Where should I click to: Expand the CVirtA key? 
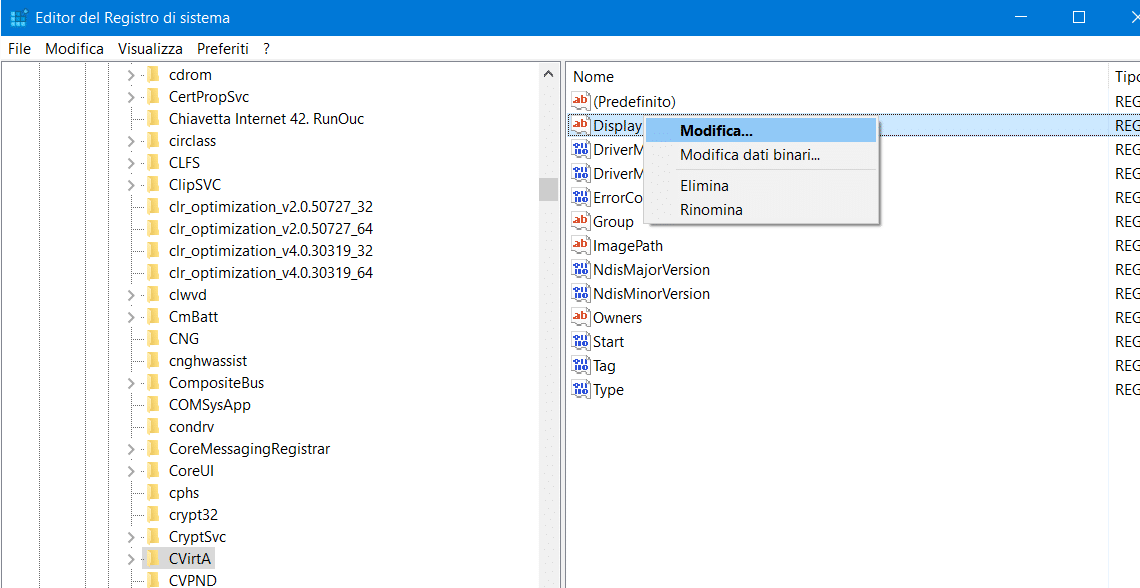131,558
